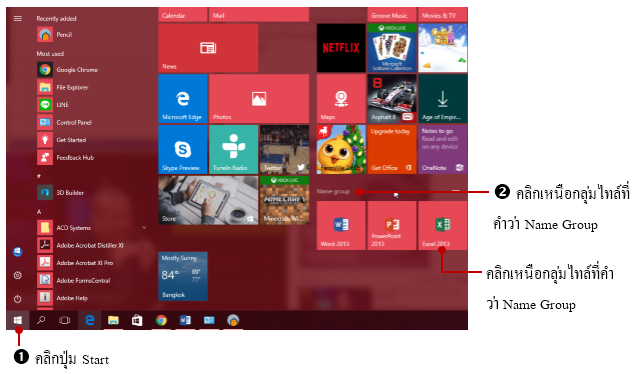Open the Maps tile
635x374 pixels.
[341, 98]
